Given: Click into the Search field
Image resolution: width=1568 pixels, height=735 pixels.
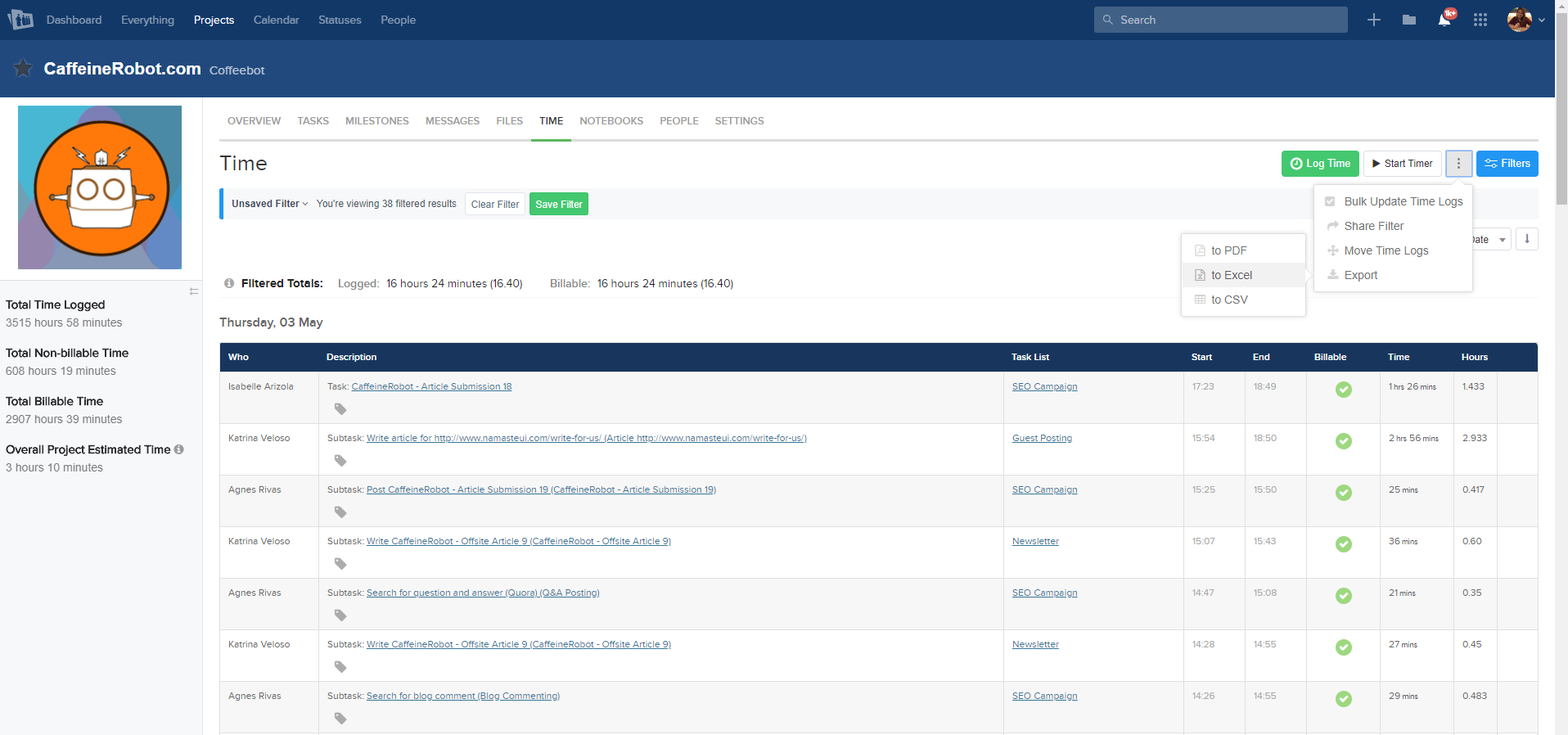Looking at the screenshot, I should tap(1220, 20).
